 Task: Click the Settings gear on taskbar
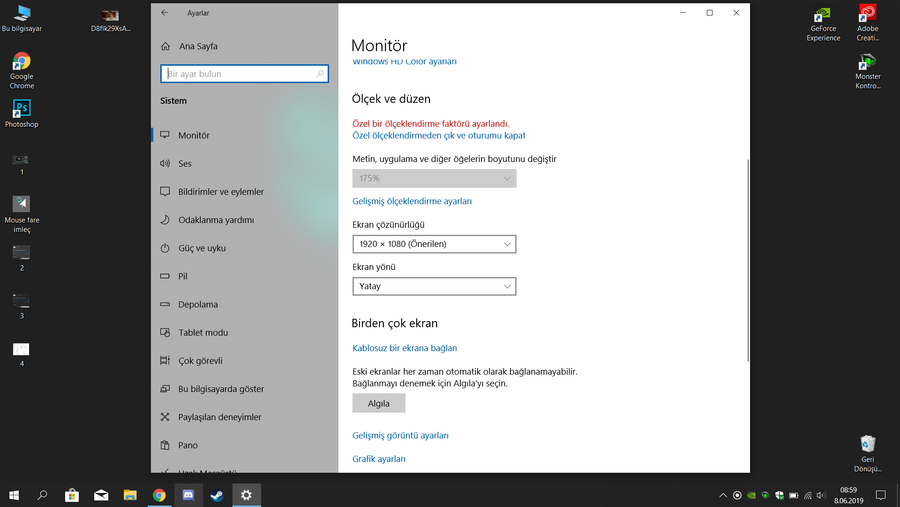coord(246,495)
